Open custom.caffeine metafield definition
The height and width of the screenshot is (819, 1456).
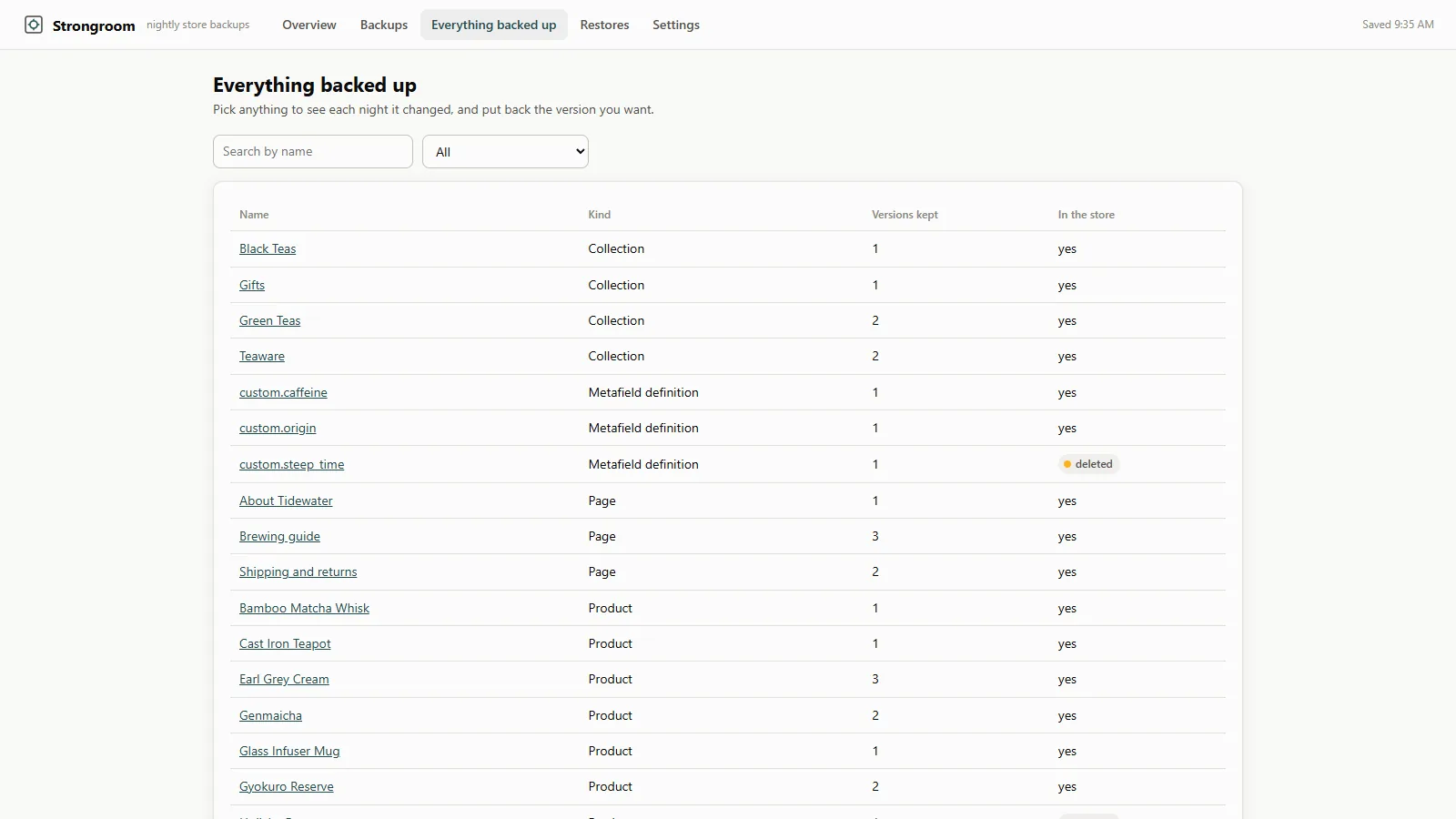tap(283, 393)
